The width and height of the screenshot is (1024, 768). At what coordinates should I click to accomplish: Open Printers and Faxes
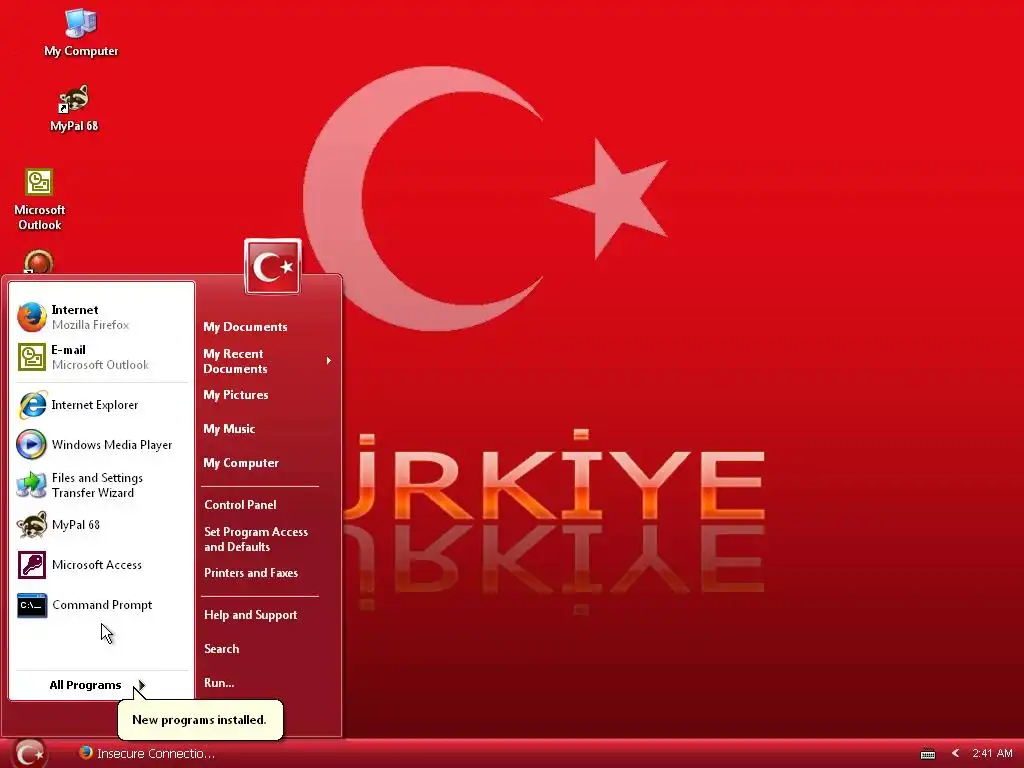pyautogui.click(x=251, y=573)
